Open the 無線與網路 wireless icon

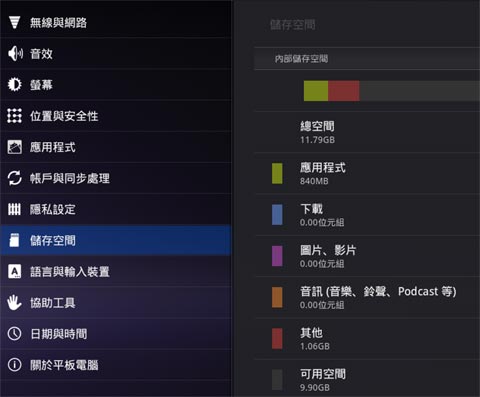coord(14,23)
